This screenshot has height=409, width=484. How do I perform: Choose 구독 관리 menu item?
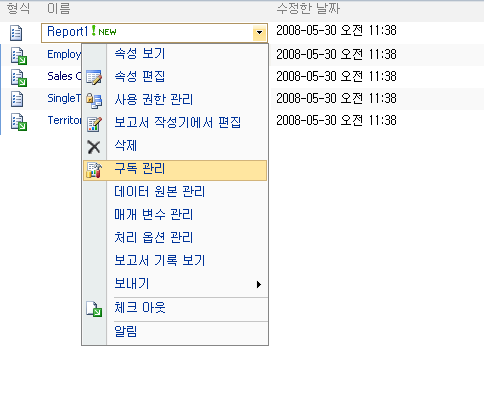click(175, 170)
